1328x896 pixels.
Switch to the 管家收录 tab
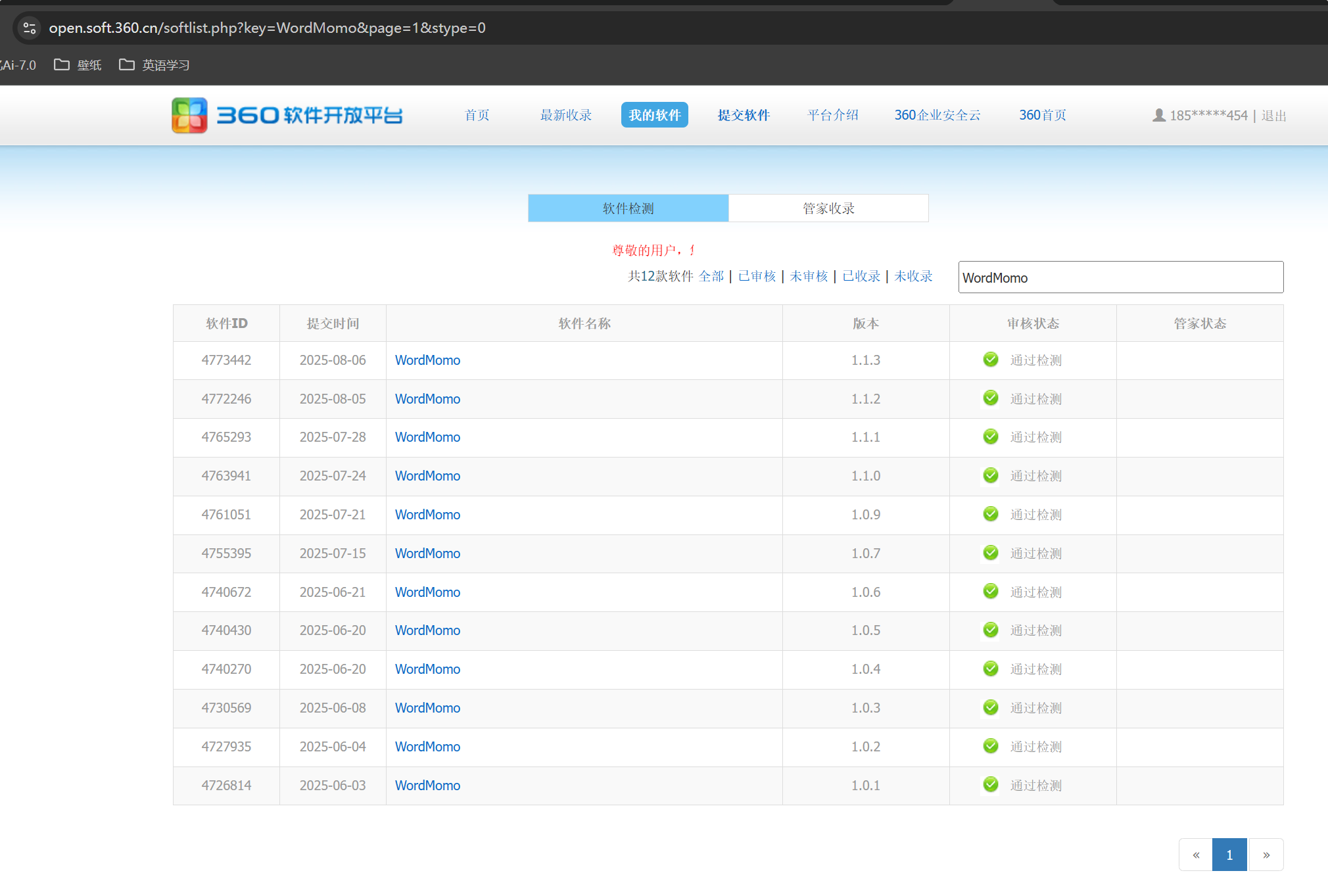pyautogui.click(x=828, y=208)
